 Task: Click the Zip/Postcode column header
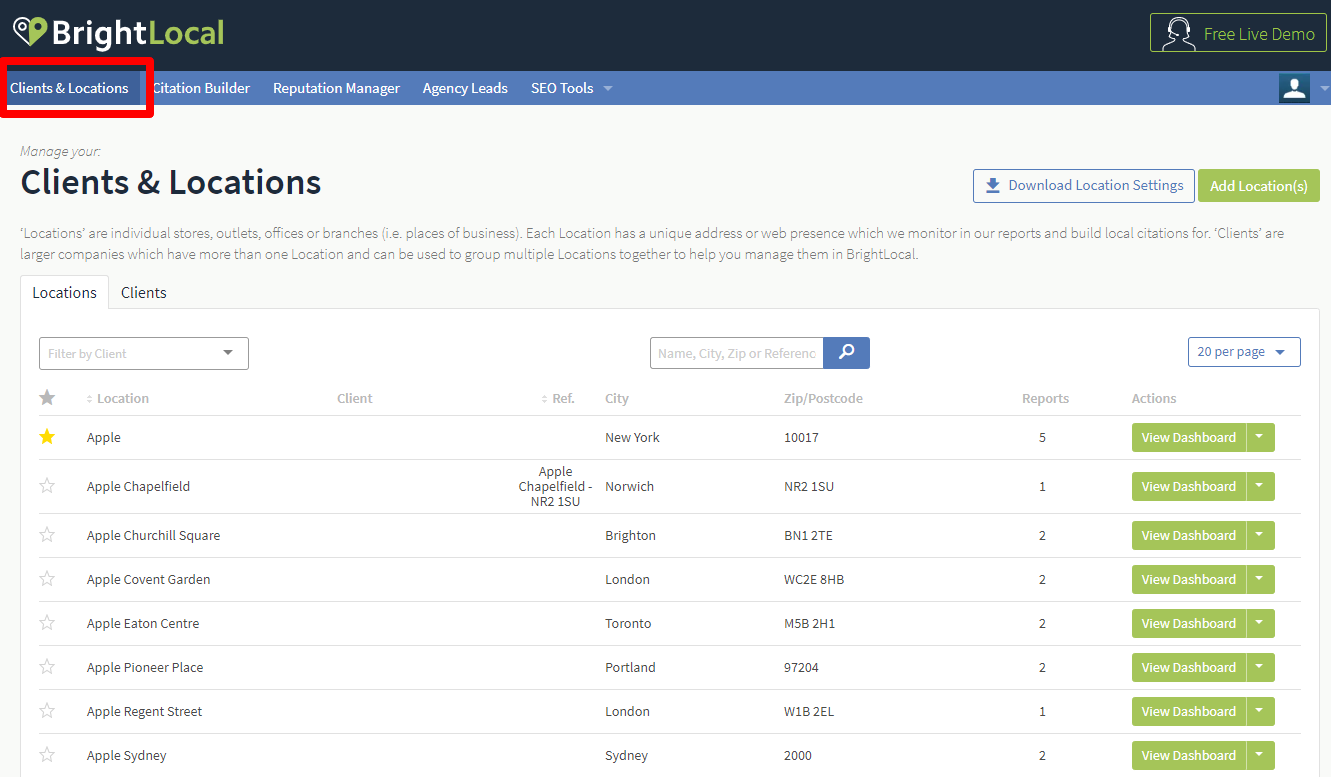coord(823,398)
